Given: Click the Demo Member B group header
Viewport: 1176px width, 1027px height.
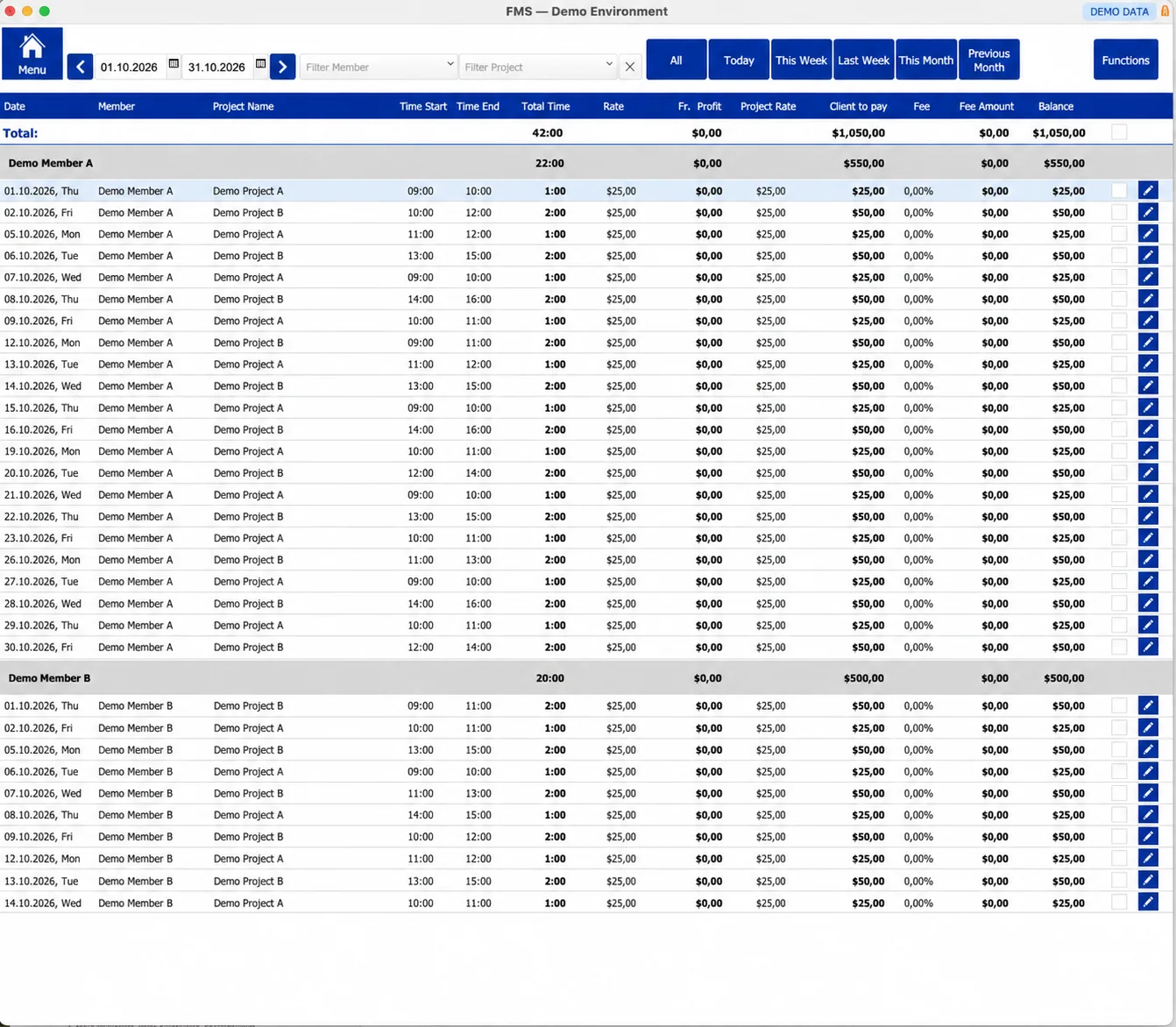Looking at the screenshot, I should click(586, 678).
